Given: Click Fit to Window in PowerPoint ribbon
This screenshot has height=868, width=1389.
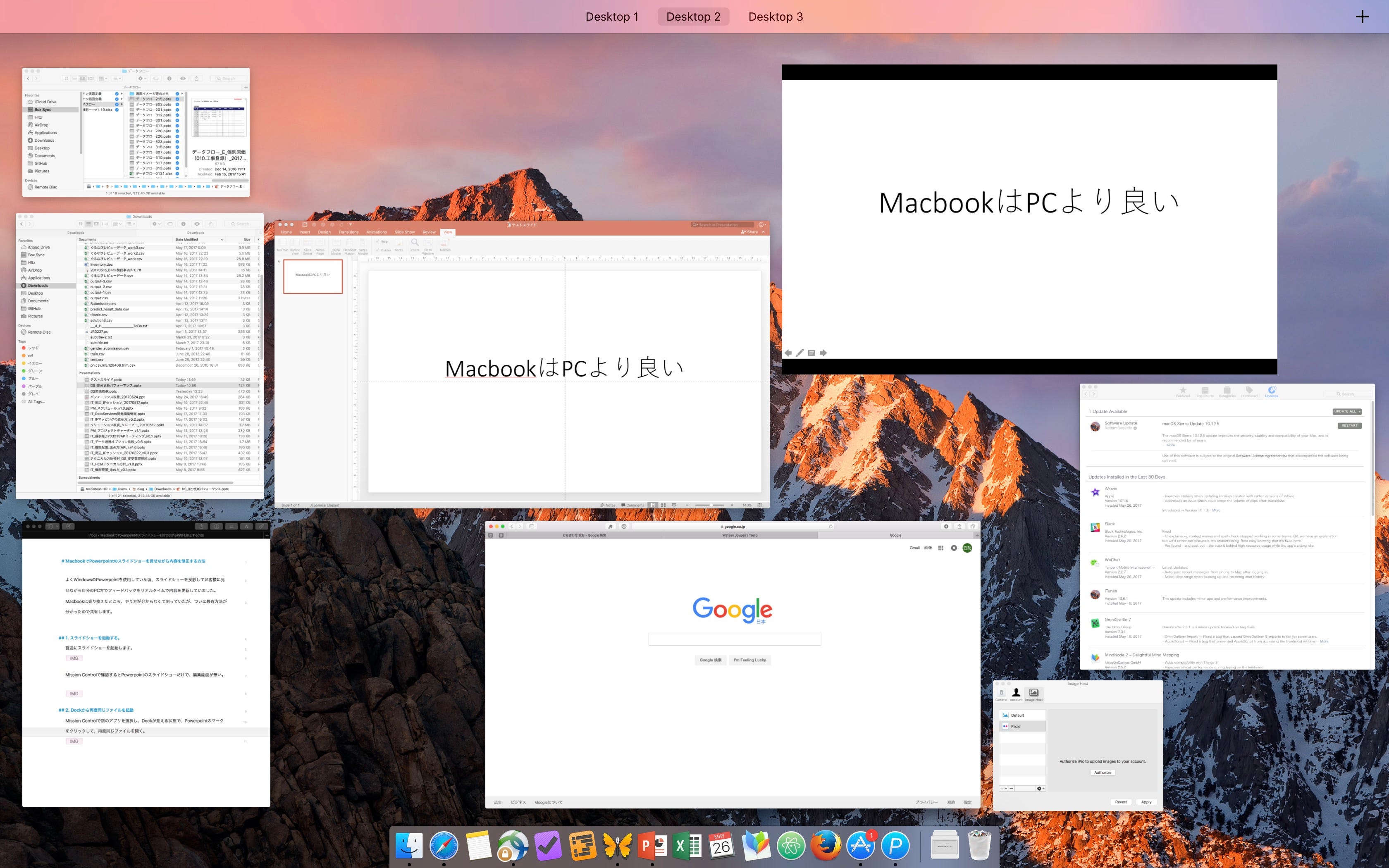Looking at the screenshot, I should (x=428, y=247).
